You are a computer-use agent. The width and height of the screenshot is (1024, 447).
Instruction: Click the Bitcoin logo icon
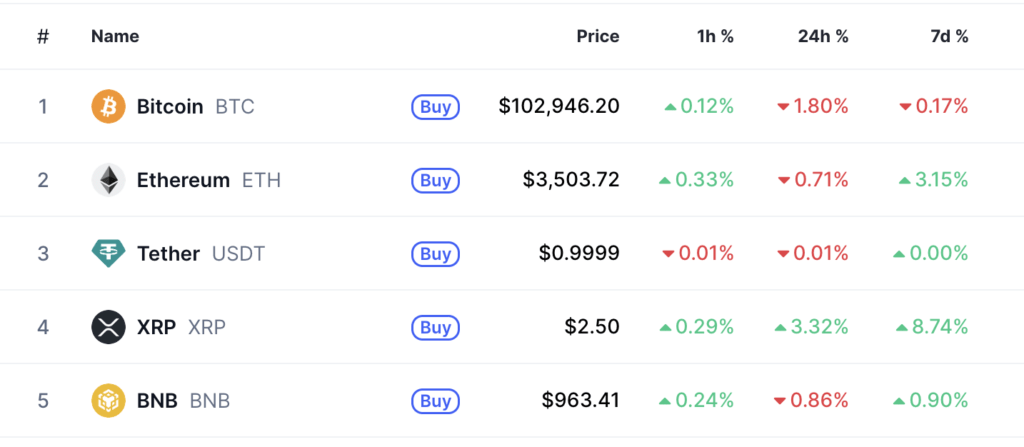(108, 106)
